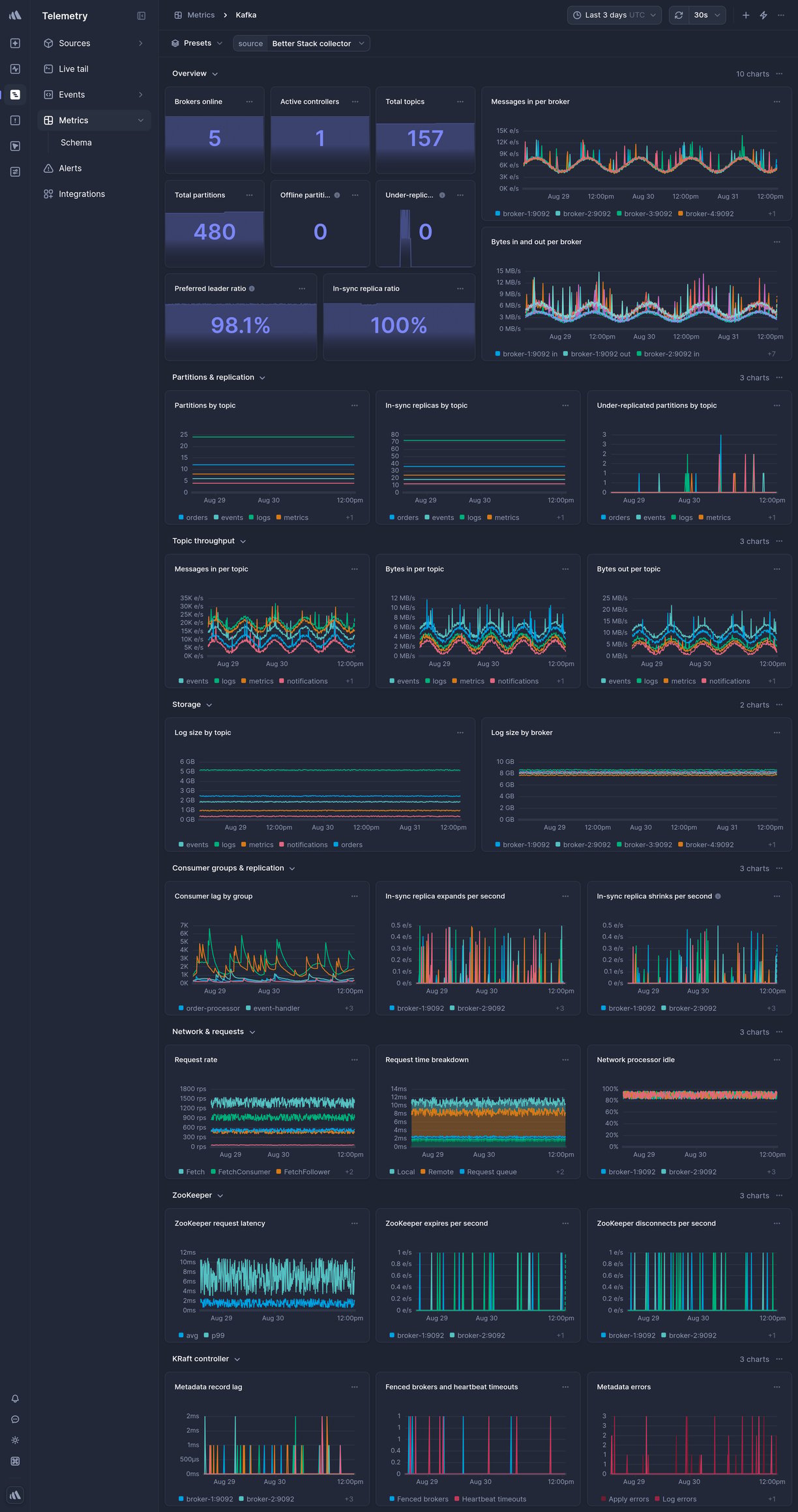The height and width of the screenshot is (1512, 798).
Task: Open Messages in per broker chart menu
Action: (777, 102)
